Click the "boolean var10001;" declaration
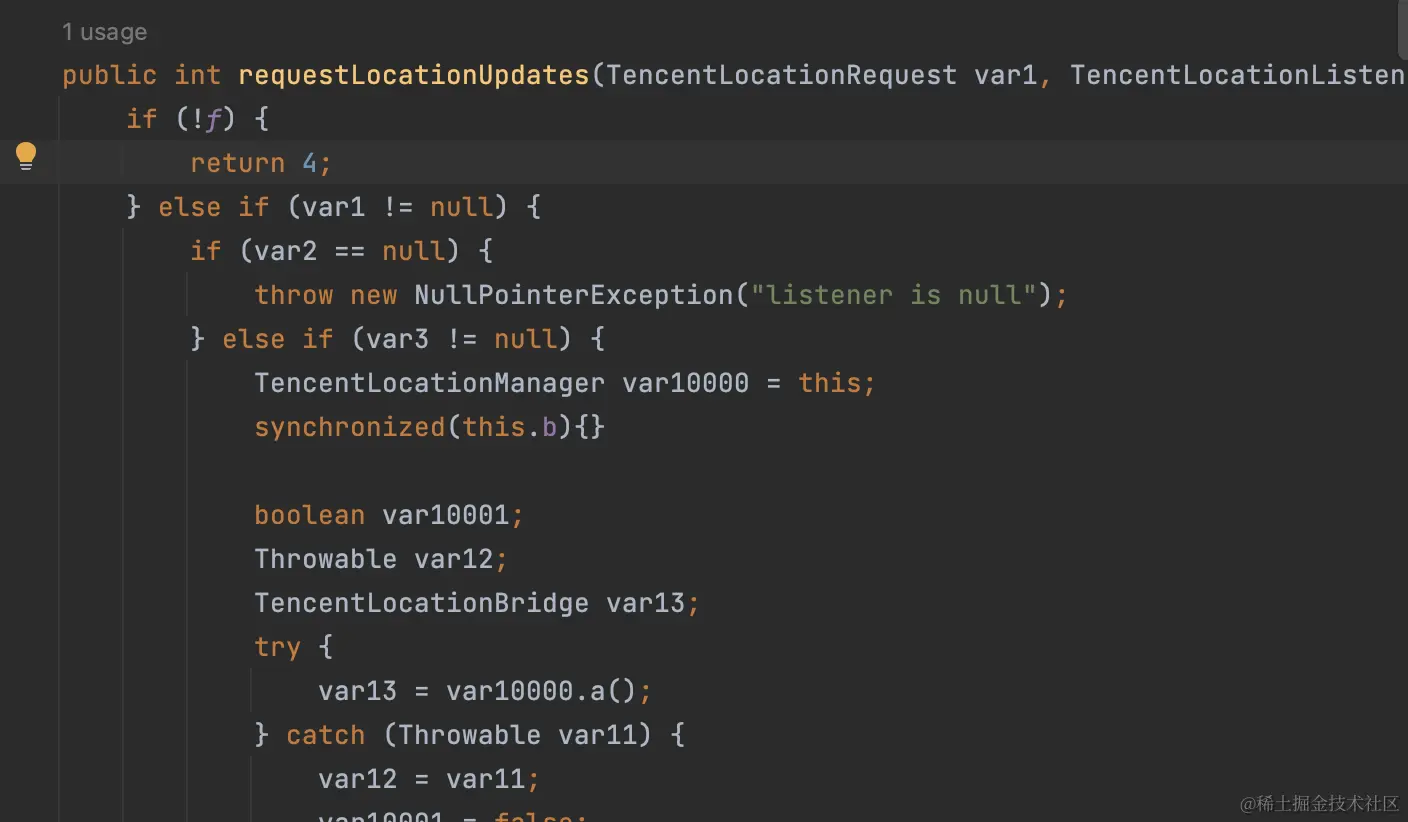This screenshot has height=822, width=1408. coord(389,515)
